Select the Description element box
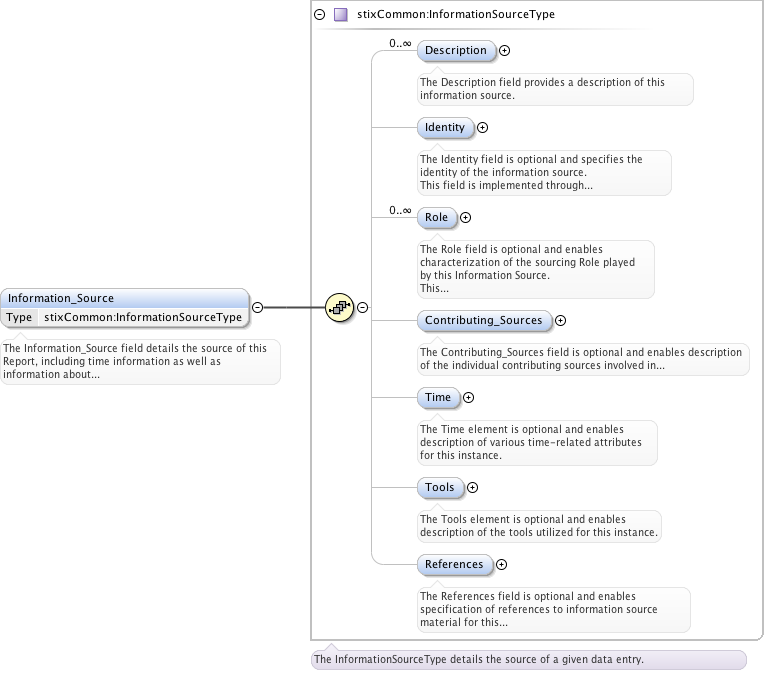 coord(455,50)
